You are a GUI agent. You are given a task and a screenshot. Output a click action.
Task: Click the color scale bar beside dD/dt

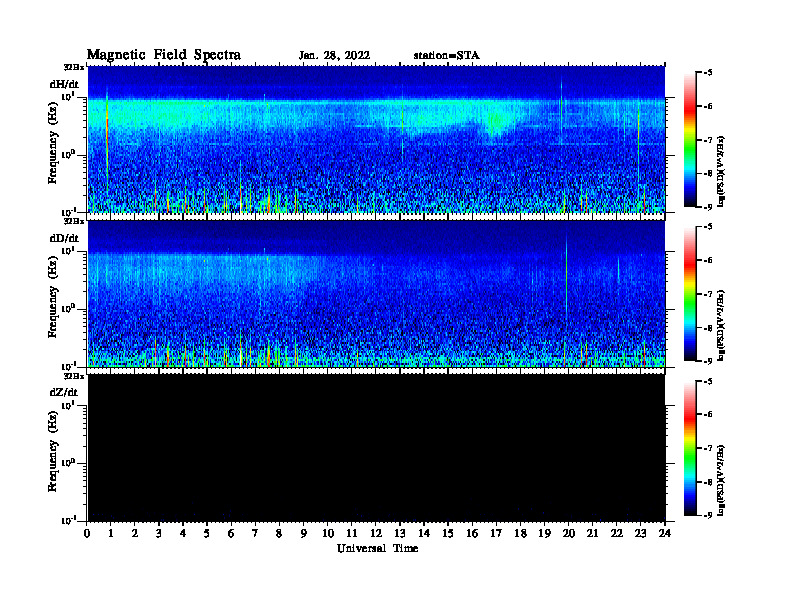(690, 294)
